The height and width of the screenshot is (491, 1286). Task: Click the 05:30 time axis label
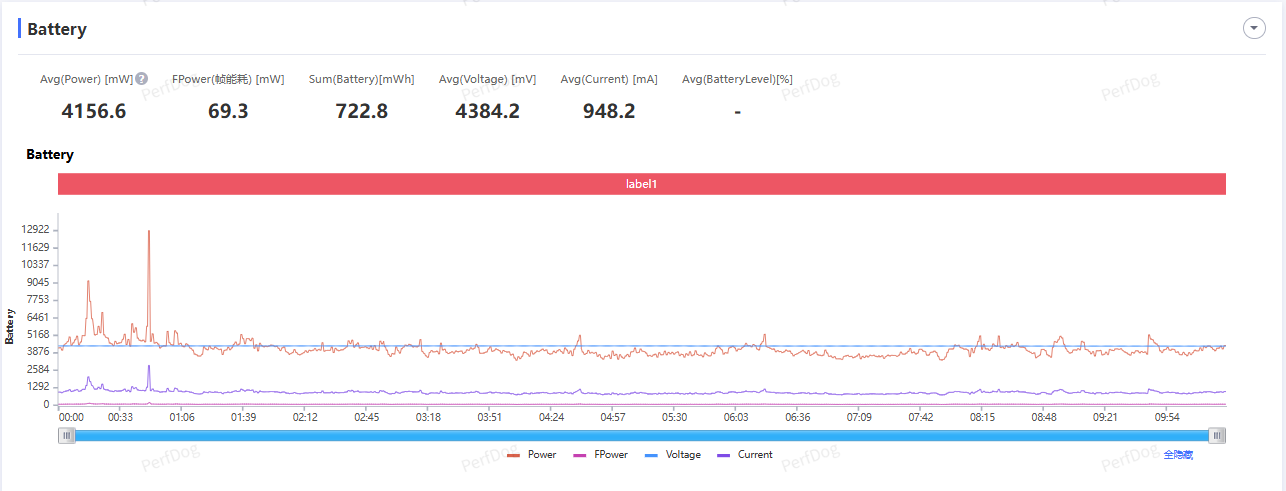674,417
